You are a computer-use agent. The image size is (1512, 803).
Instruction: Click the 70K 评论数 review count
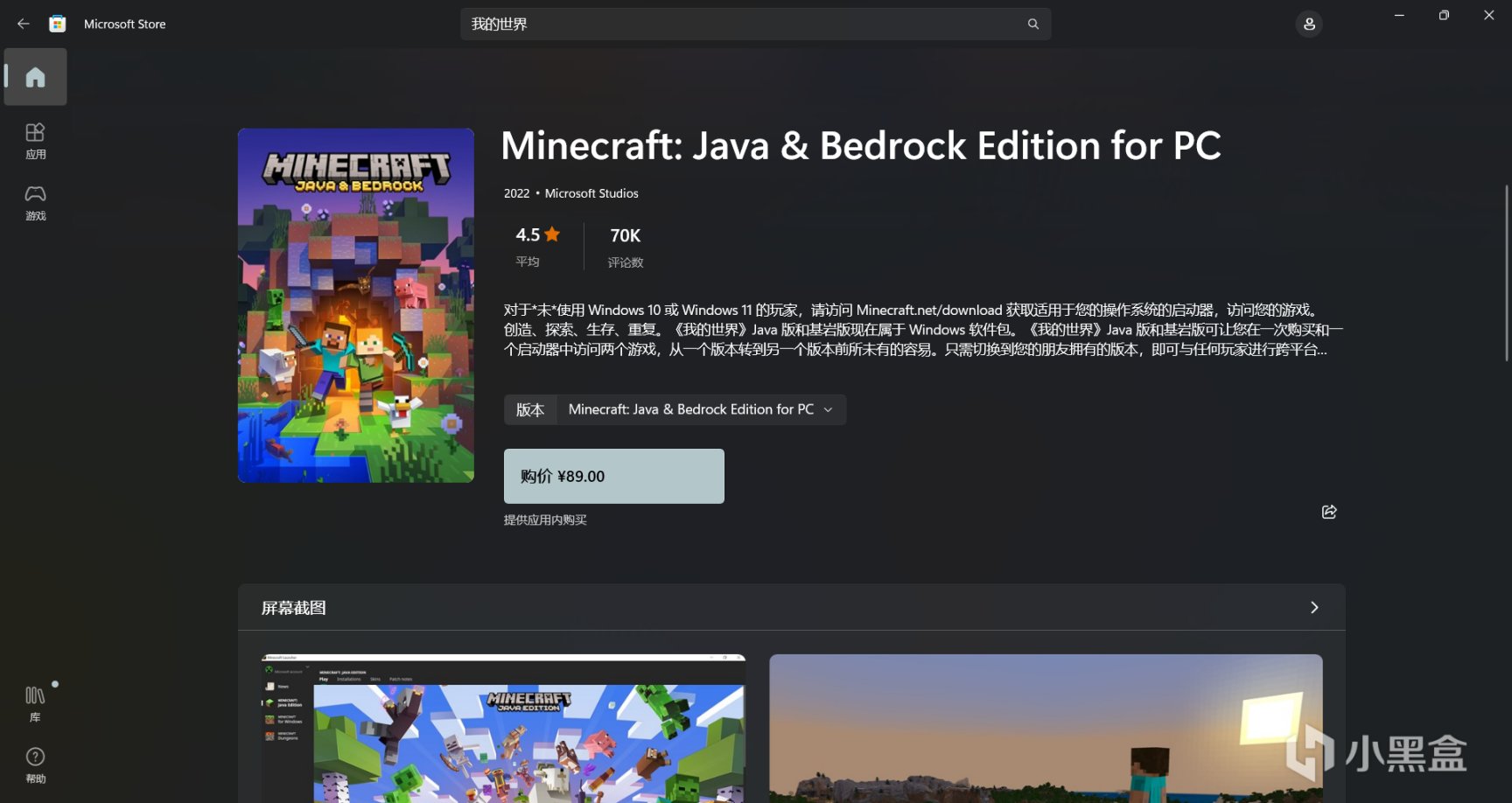click(x=626, y=247)
